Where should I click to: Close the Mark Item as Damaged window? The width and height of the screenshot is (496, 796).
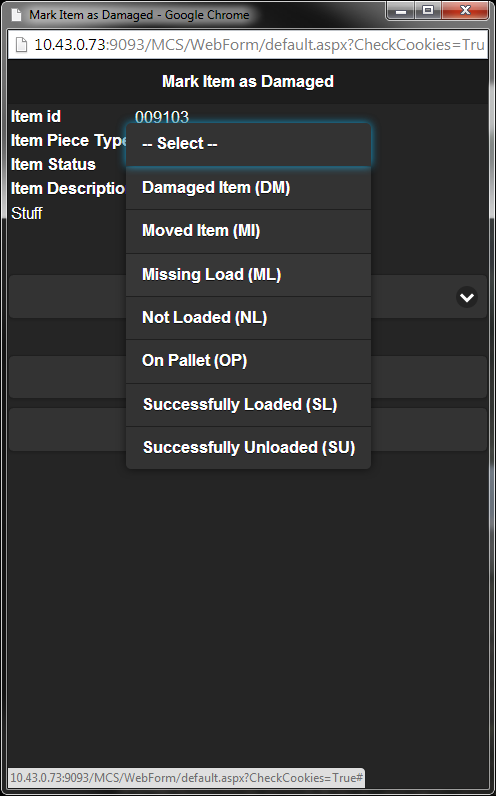tap(465, 10)
